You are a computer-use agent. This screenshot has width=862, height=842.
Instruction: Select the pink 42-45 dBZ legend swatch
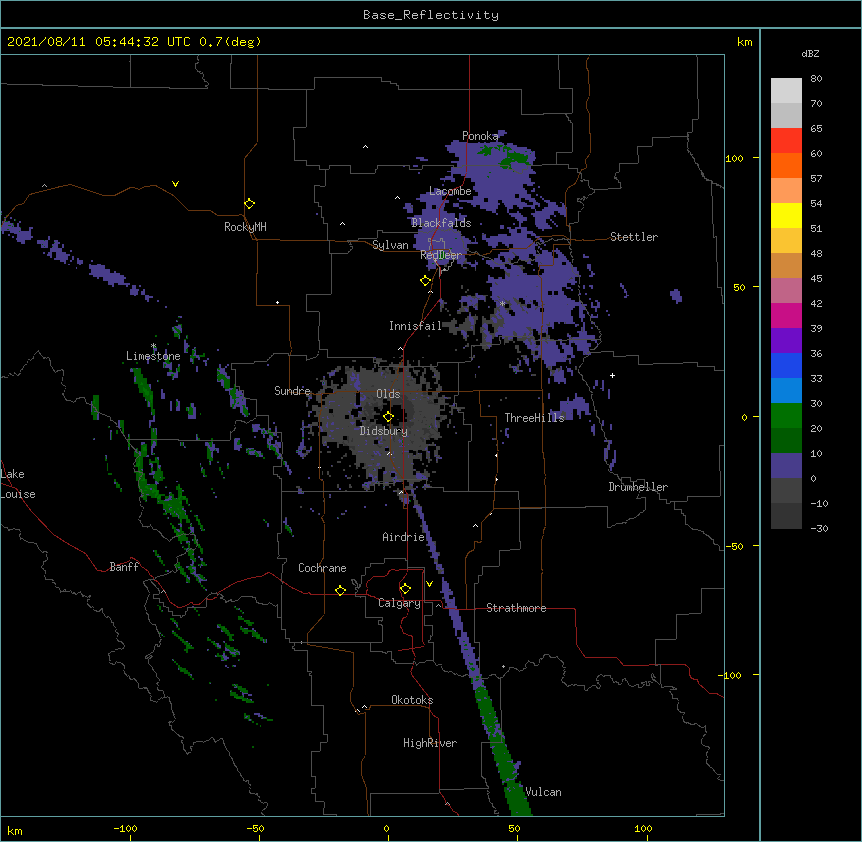pyautogui.click(x=786, y=291)
